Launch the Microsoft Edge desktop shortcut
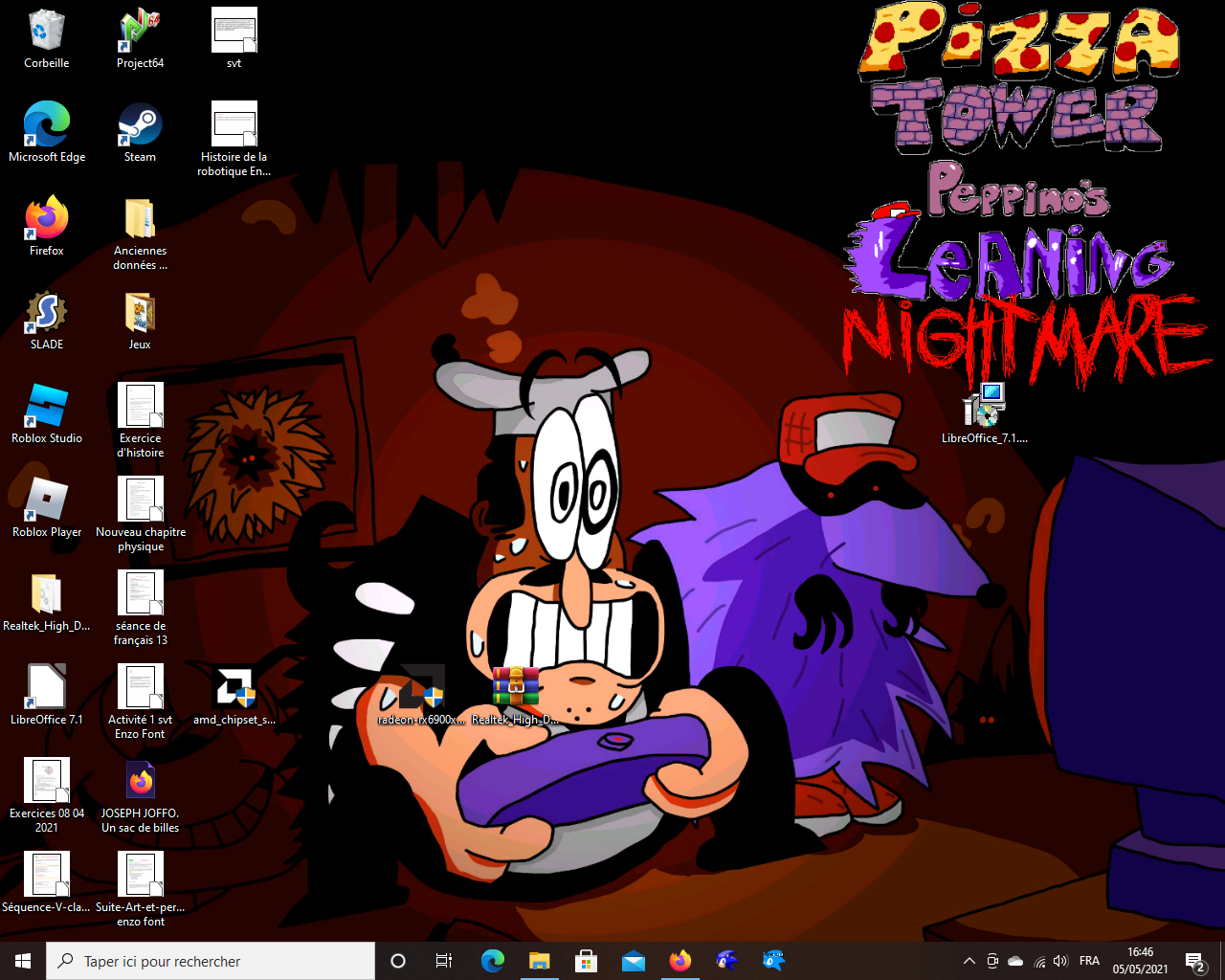 coord(46,132)
